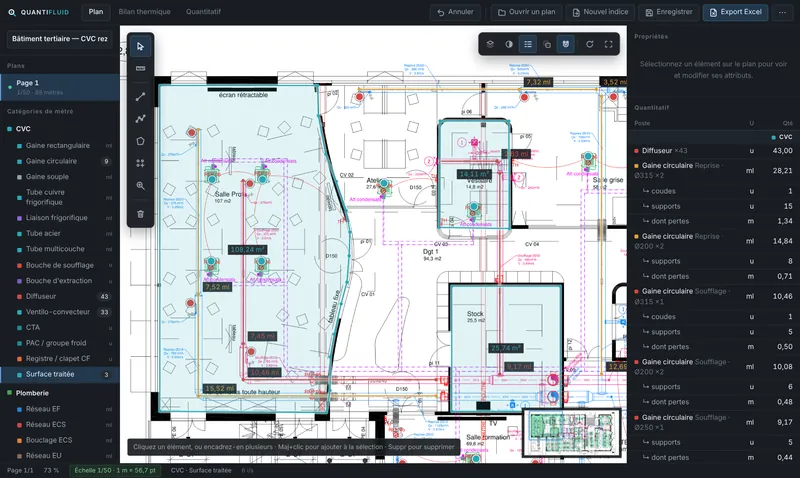This screenshot has width=800, height=478.
Task: Click the 73 % zoom value
Action: click(x=51, y=470)
